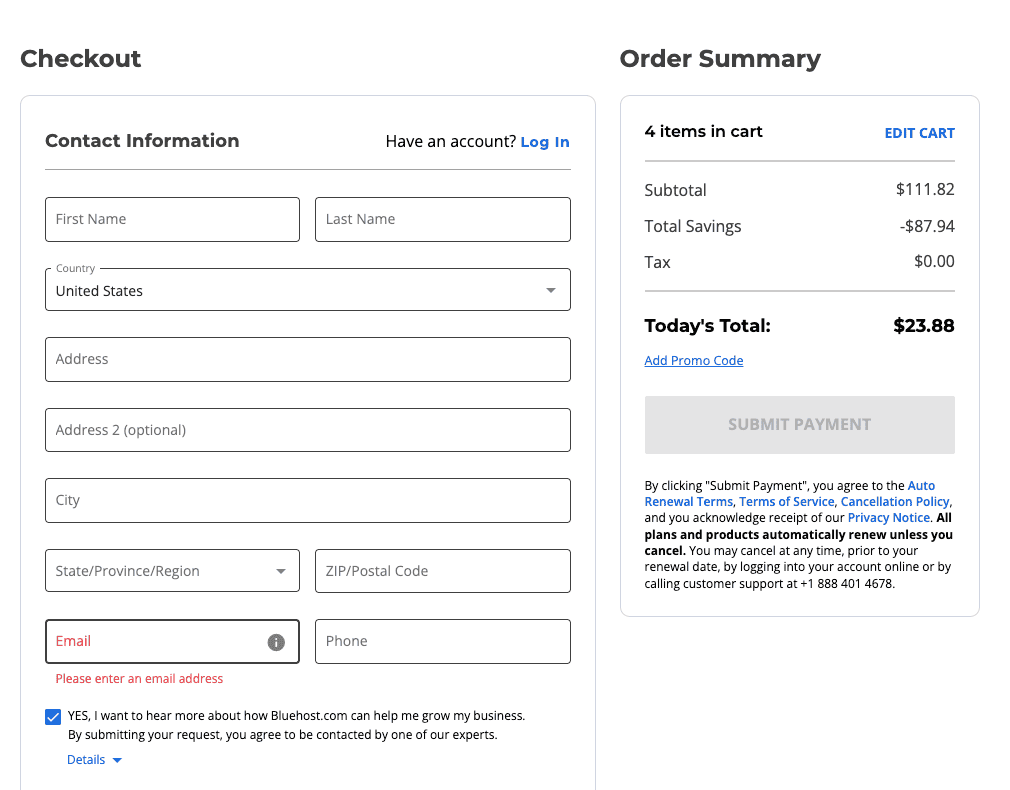The width and height of the screenshot is (1010, 790).
Task: Click the Address 2 optional field
Action: [x=307, y=430]
